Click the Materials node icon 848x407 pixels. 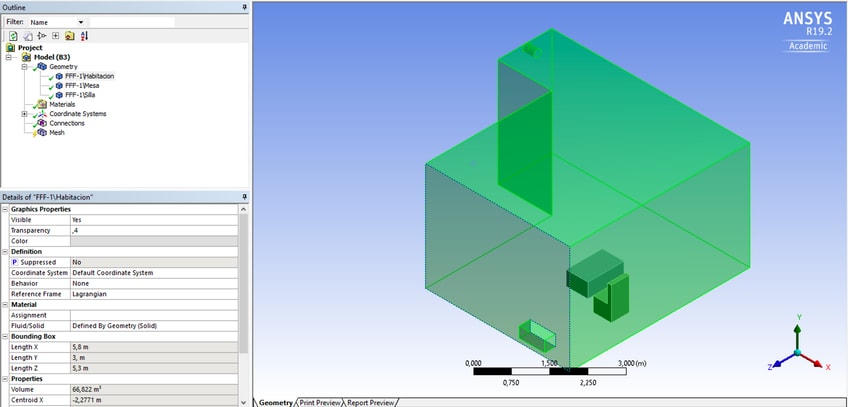coord(42,104)
